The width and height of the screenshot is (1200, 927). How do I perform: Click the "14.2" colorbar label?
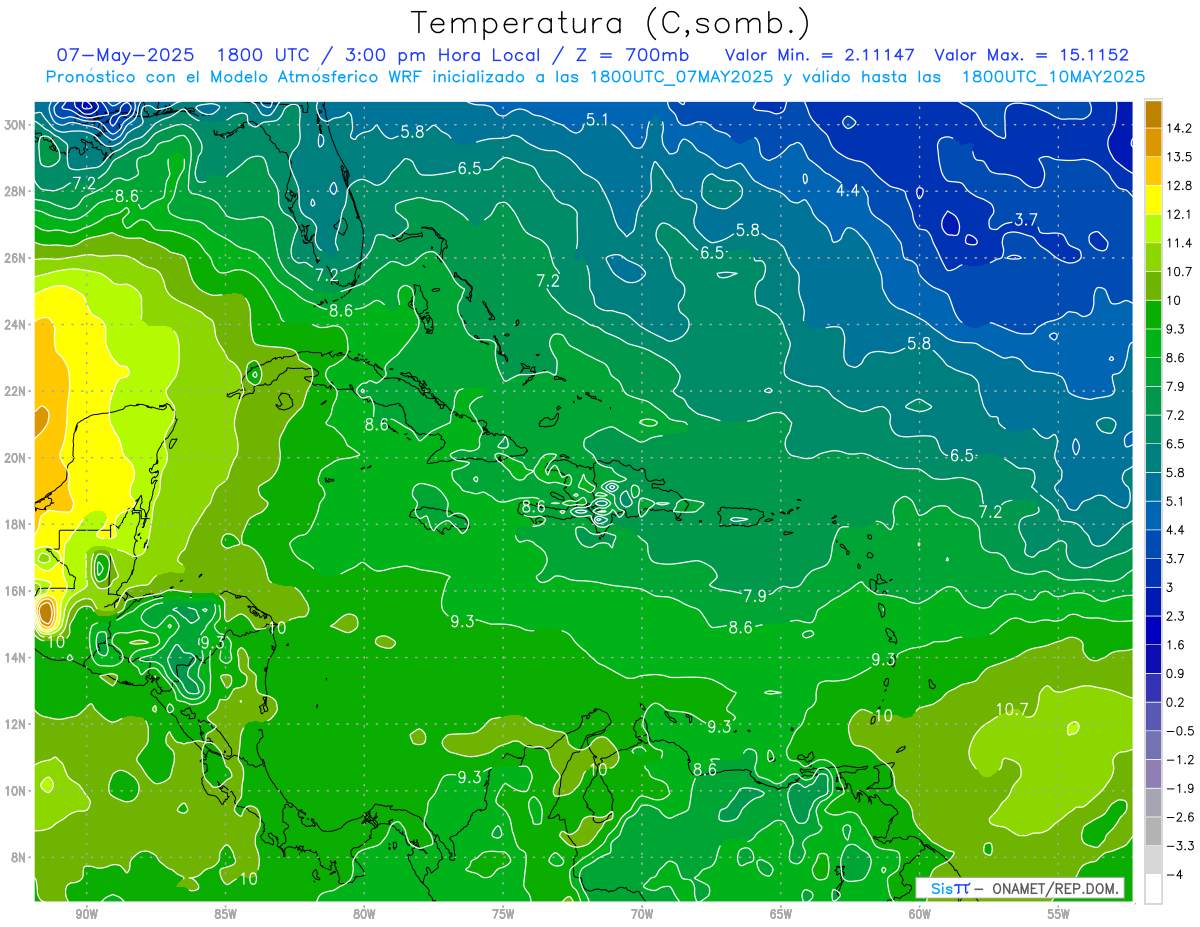(1179, 129)
